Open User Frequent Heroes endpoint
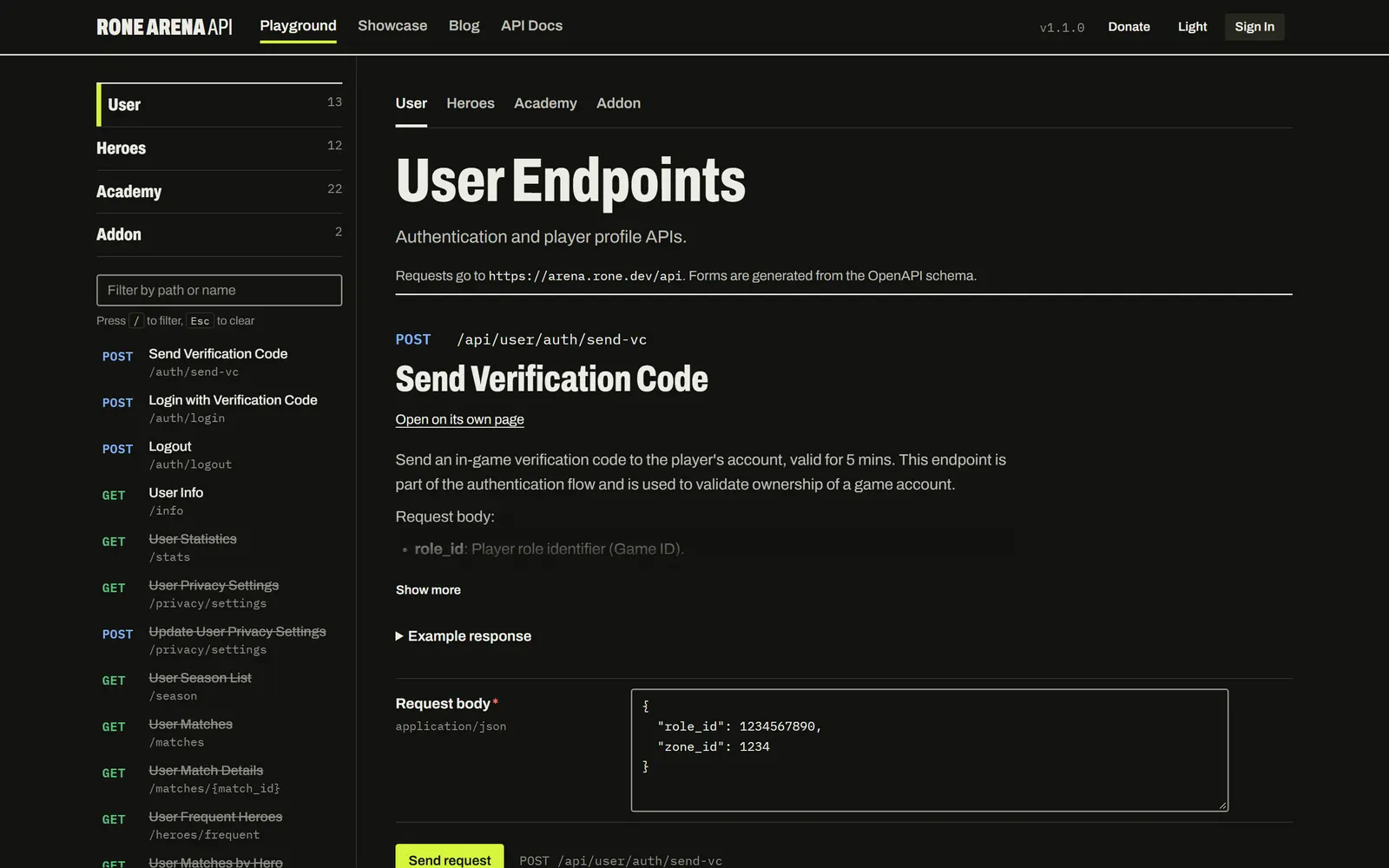Image resolution: width=1389 pixels, height=868 pixels. click(220, 825)
